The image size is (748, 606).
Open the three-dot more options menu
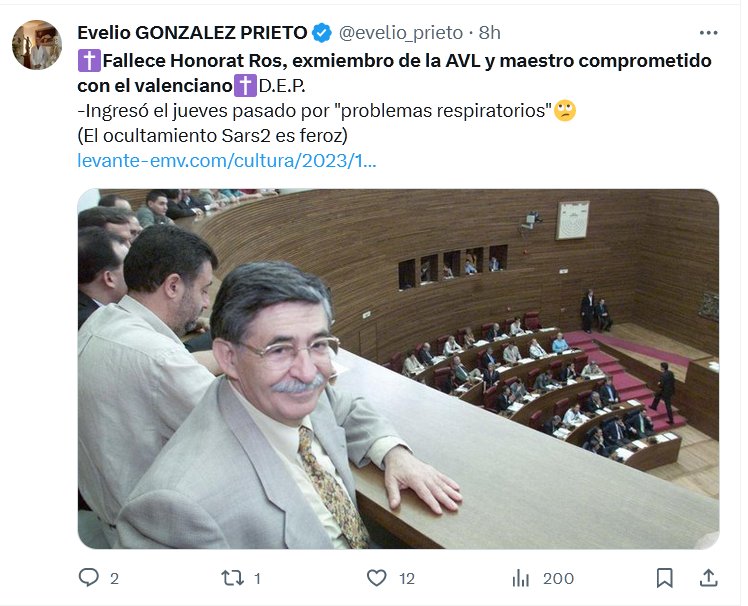(x=708, y=33)
